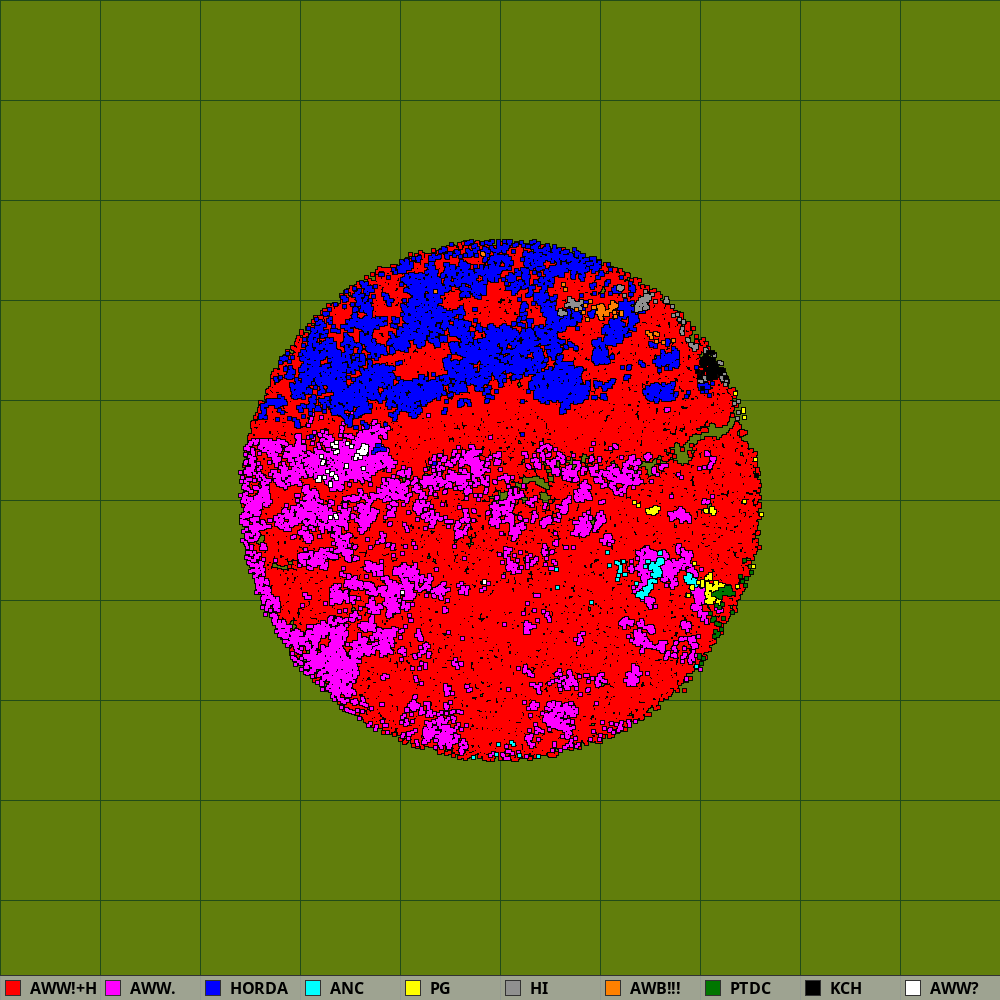Click the white AWW? legend swatch
Image resolution: width=1000 pixels, height=1000 pixels.
[x=913, y=988]
